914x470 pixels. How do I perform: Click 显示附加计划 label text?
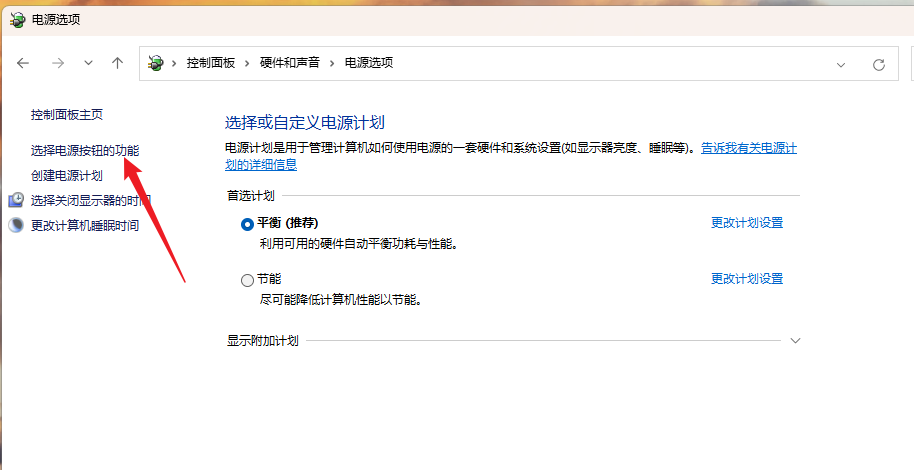263,341
